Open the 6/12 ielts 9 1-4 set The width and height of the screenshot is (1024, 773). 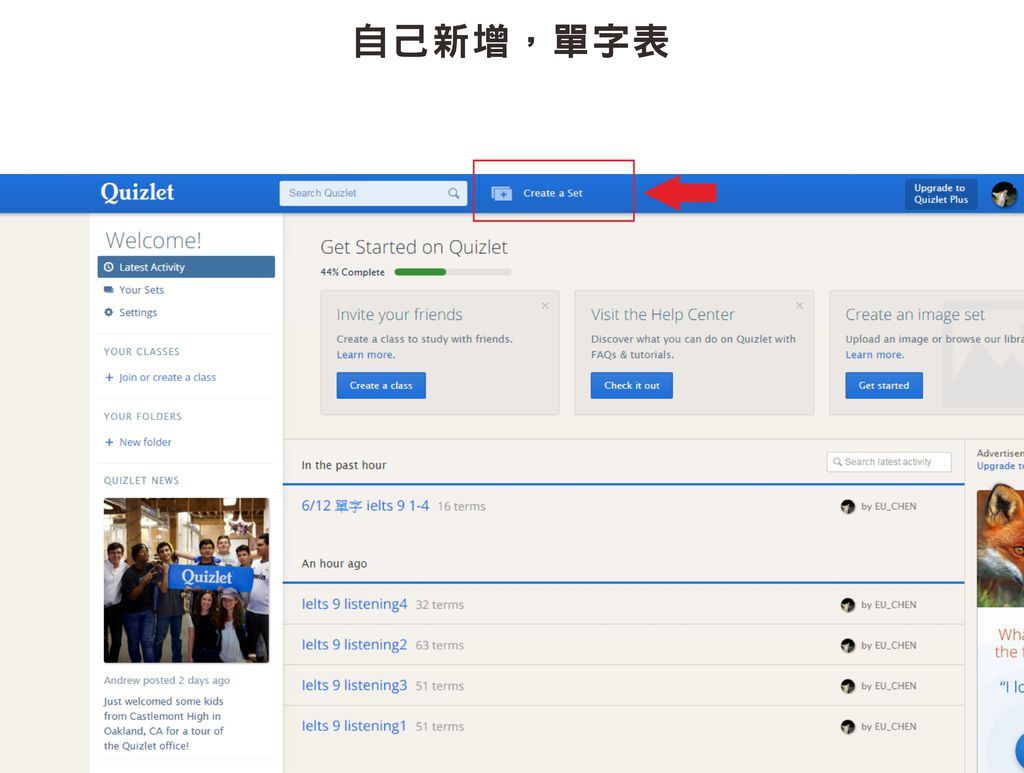pyautogui.click(x=365, y=506)
